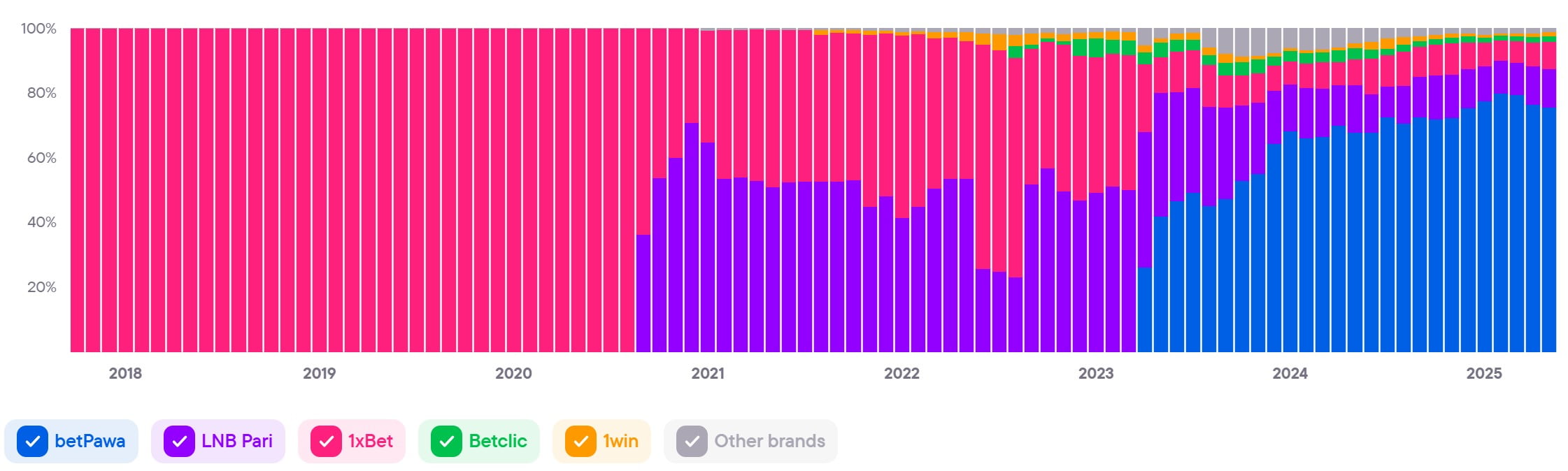Select the 1xBet legend text
The height and width of the screenshot is (471, 1568).
[370, 442]
